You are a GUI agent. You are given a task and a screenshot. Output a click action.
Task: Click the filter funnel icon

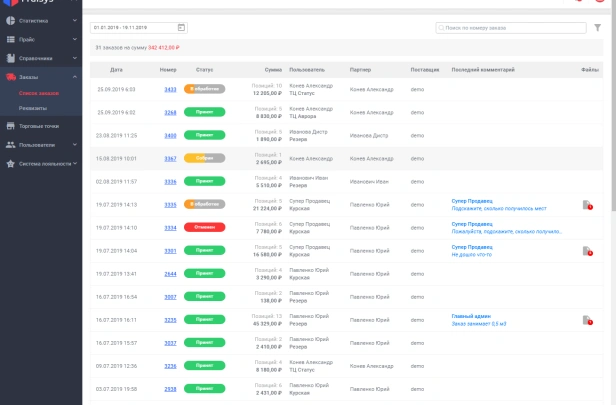point(597,28)
